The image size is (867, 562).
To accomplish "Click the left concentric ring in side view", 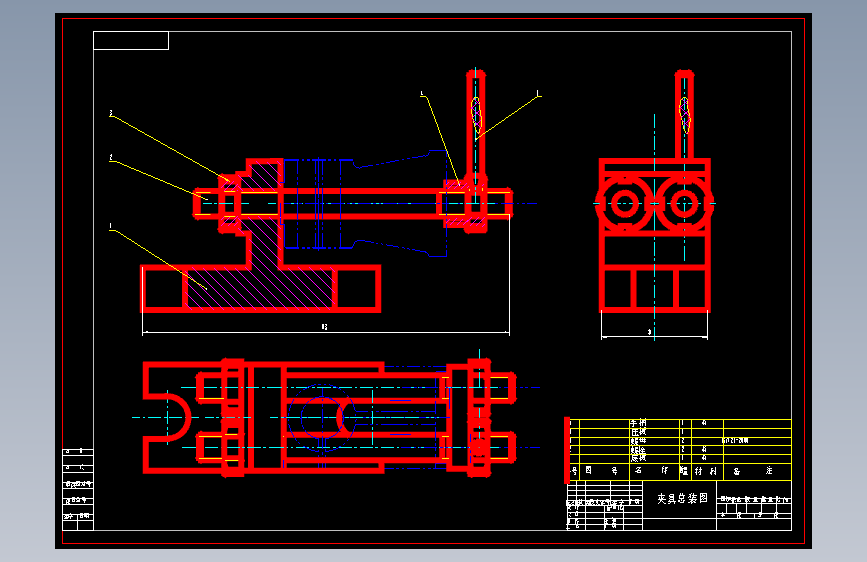I will [x=625, y=204].
